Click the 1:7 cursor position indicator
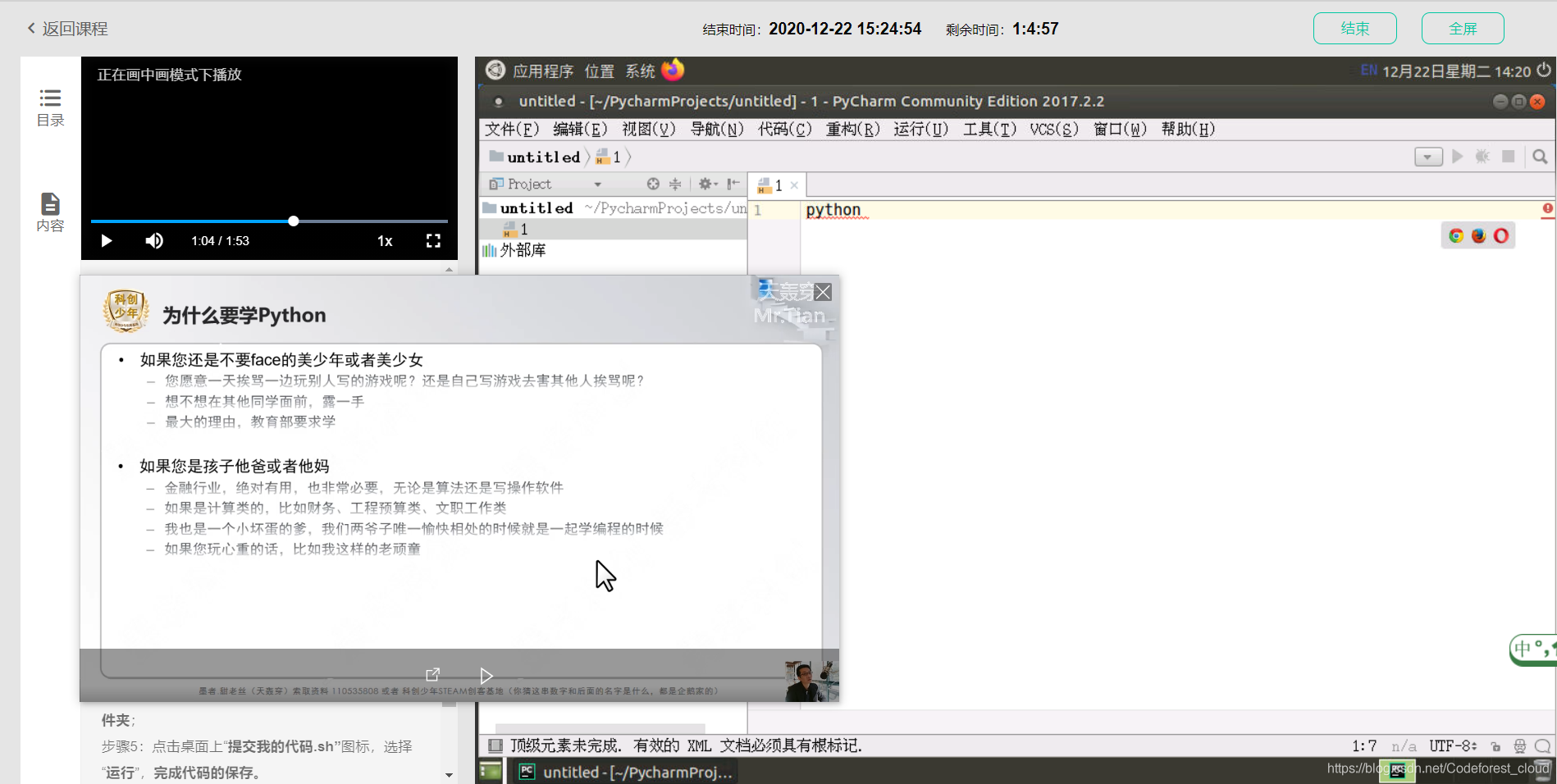 1363,745
